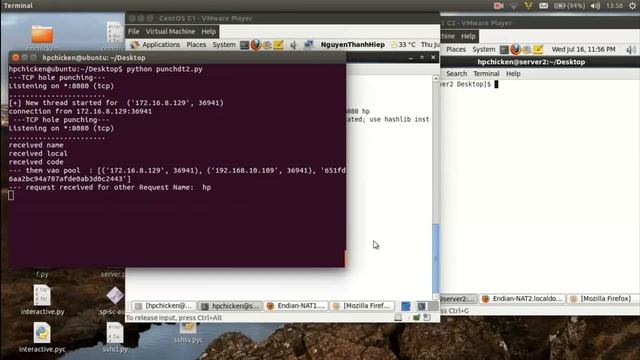Open the System menu in the CentOS C1 panel
This screenshot has width=640, height=360.
(x=224, y=44)
